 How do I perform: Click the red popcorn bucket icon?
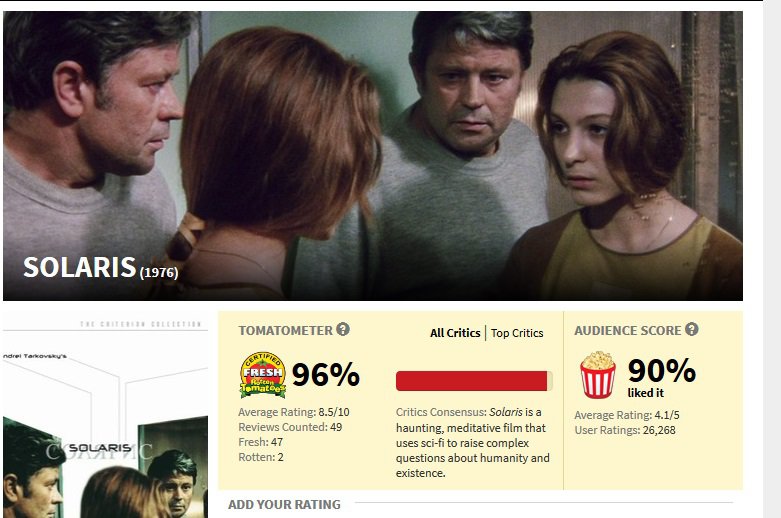pos(597,375)
